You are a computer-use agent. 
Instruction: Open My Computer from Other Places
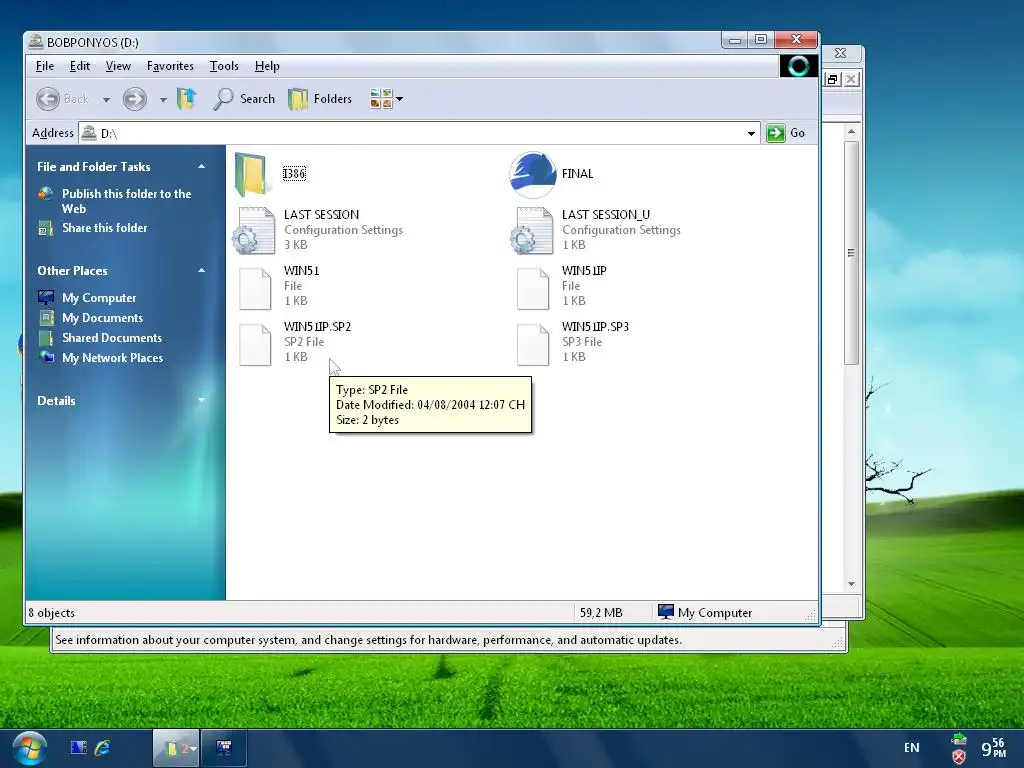(99, 298)
